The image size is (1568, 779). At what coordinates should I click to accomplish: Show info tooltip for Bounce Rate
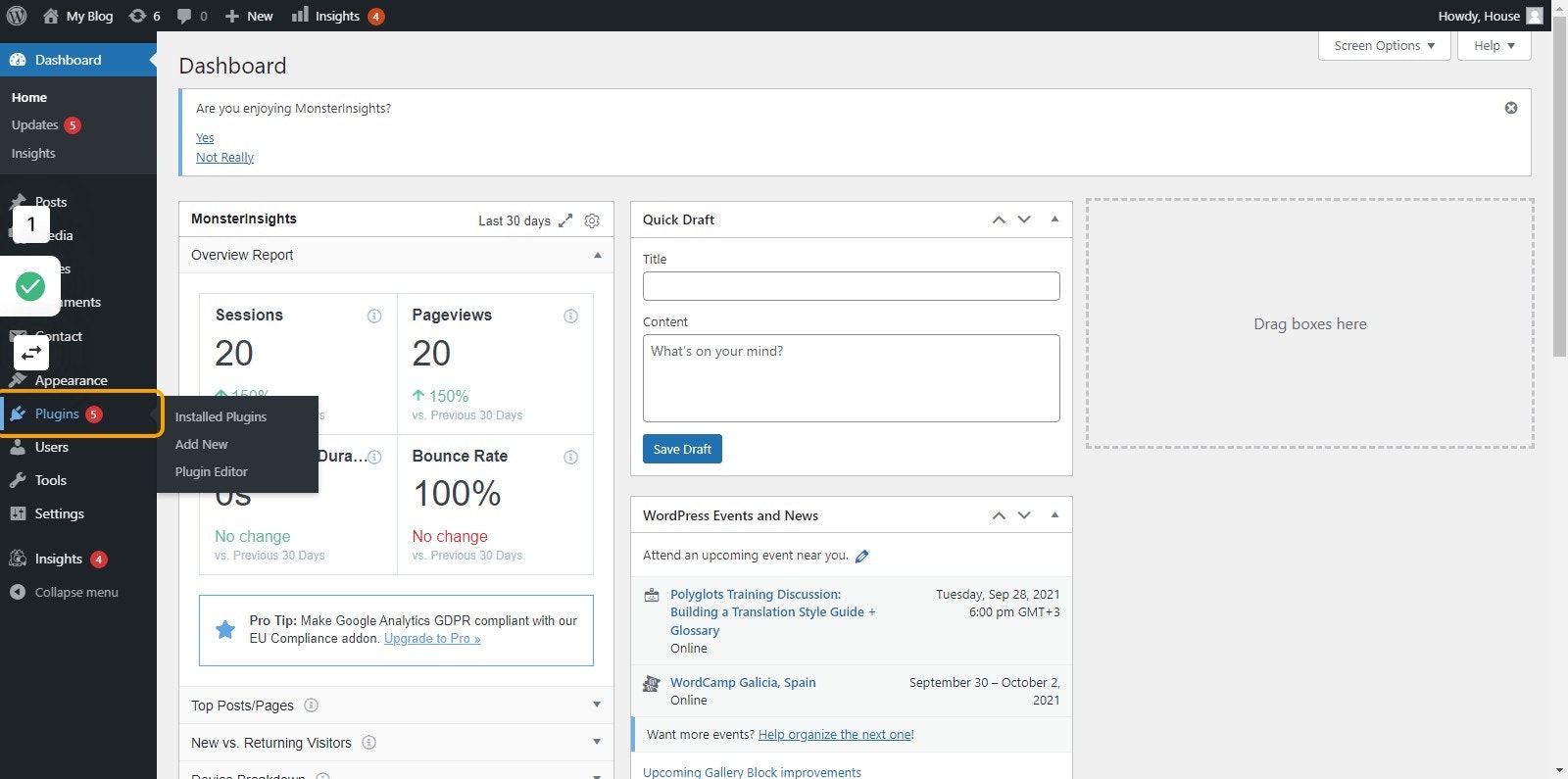click(x=571, y=457)
